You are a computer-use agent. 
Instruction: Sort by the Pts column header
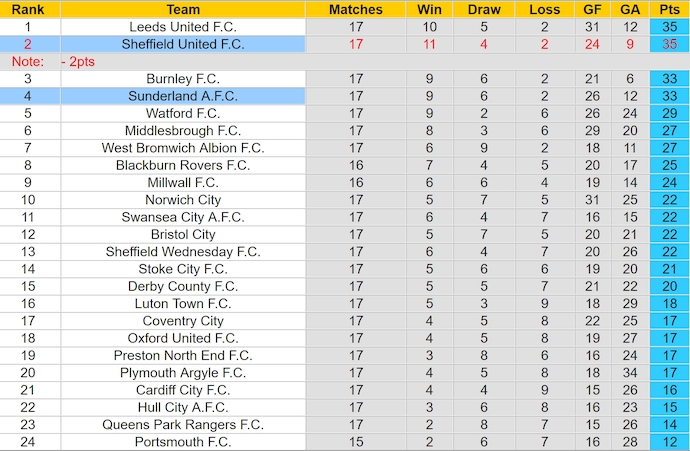point(669,9)
